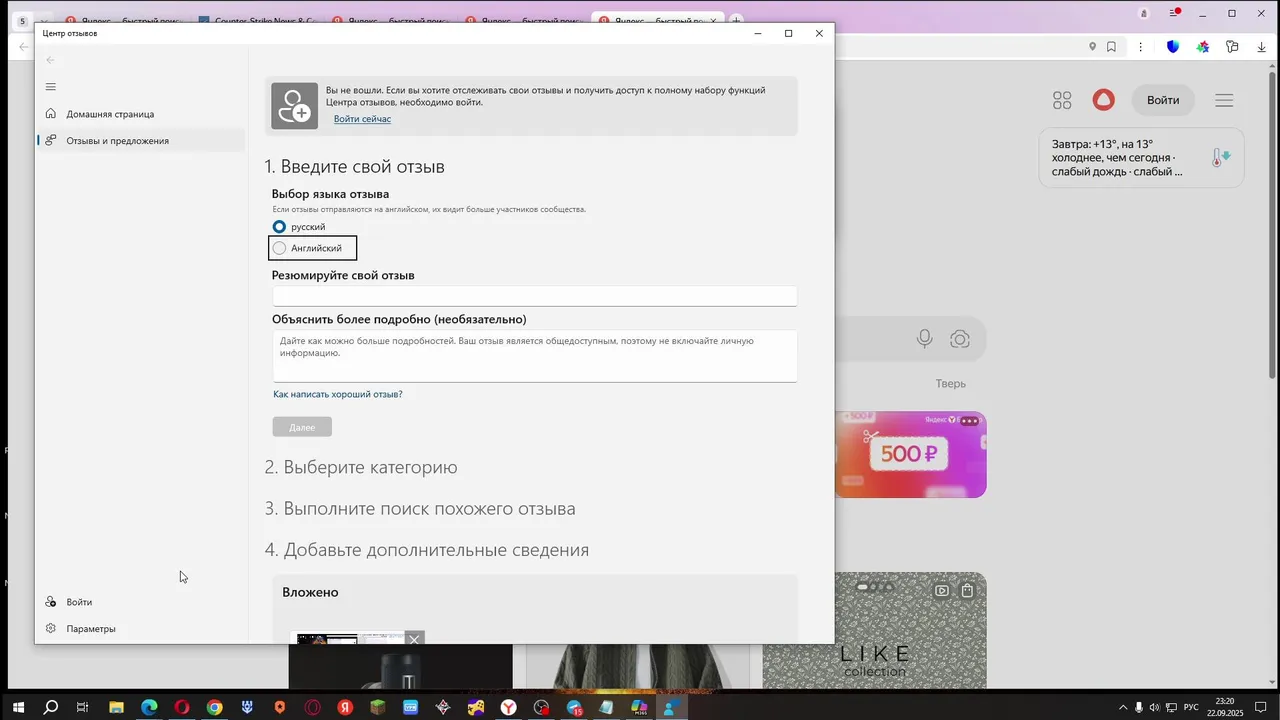Expand section 2. Выберите категорию
Screen dimensions: 1280x720
click(361, 467)
